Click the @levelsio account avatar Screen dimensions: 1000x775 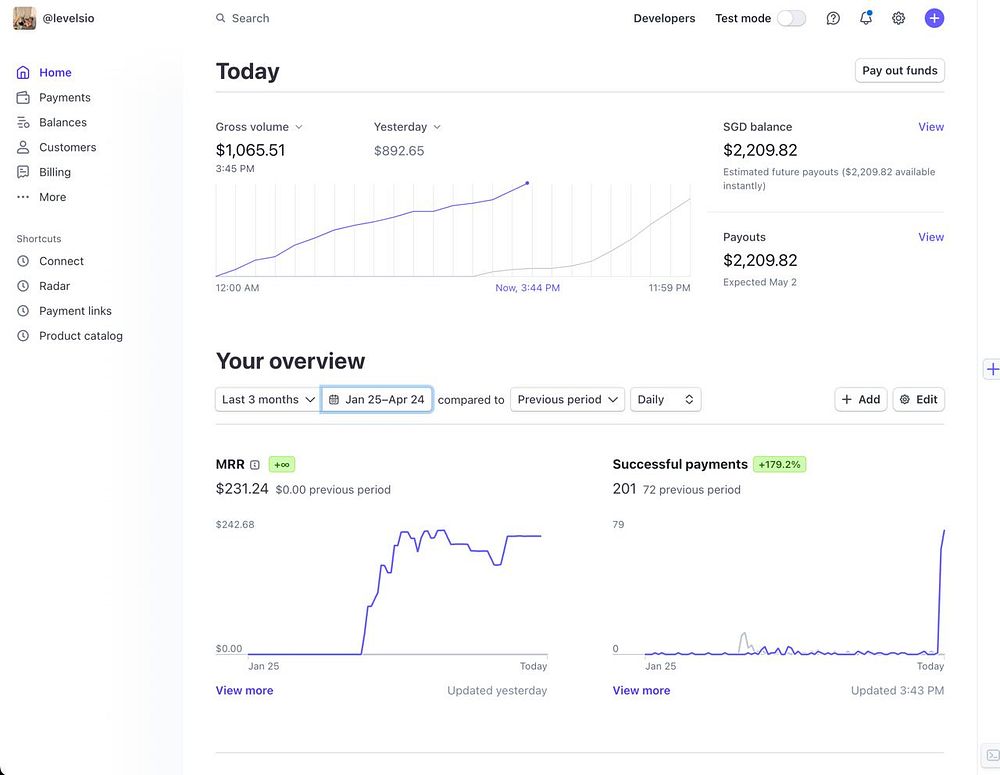(25, 18)
